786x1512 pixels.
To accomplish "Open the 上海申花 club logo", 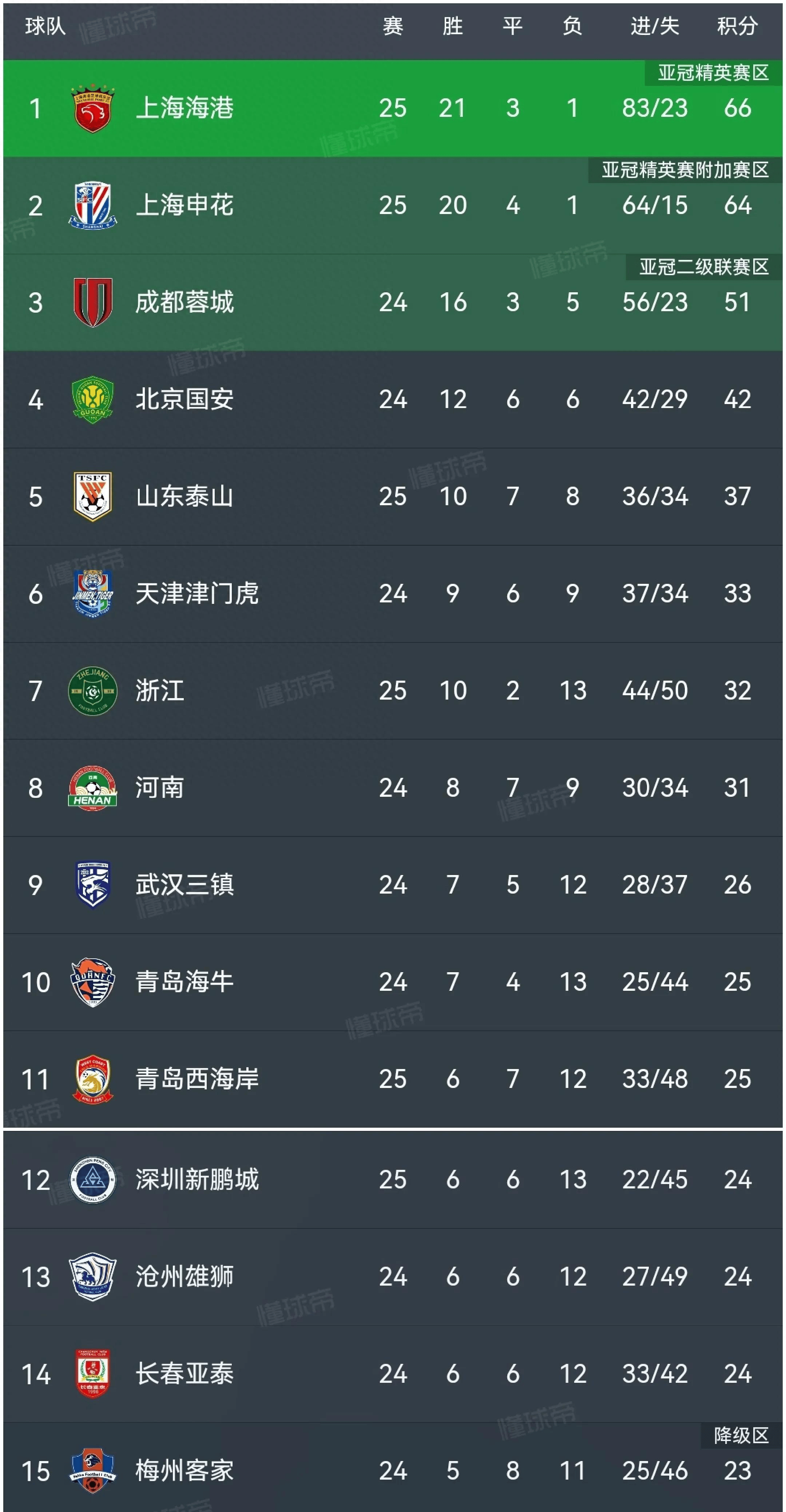I will pos(93,205).
